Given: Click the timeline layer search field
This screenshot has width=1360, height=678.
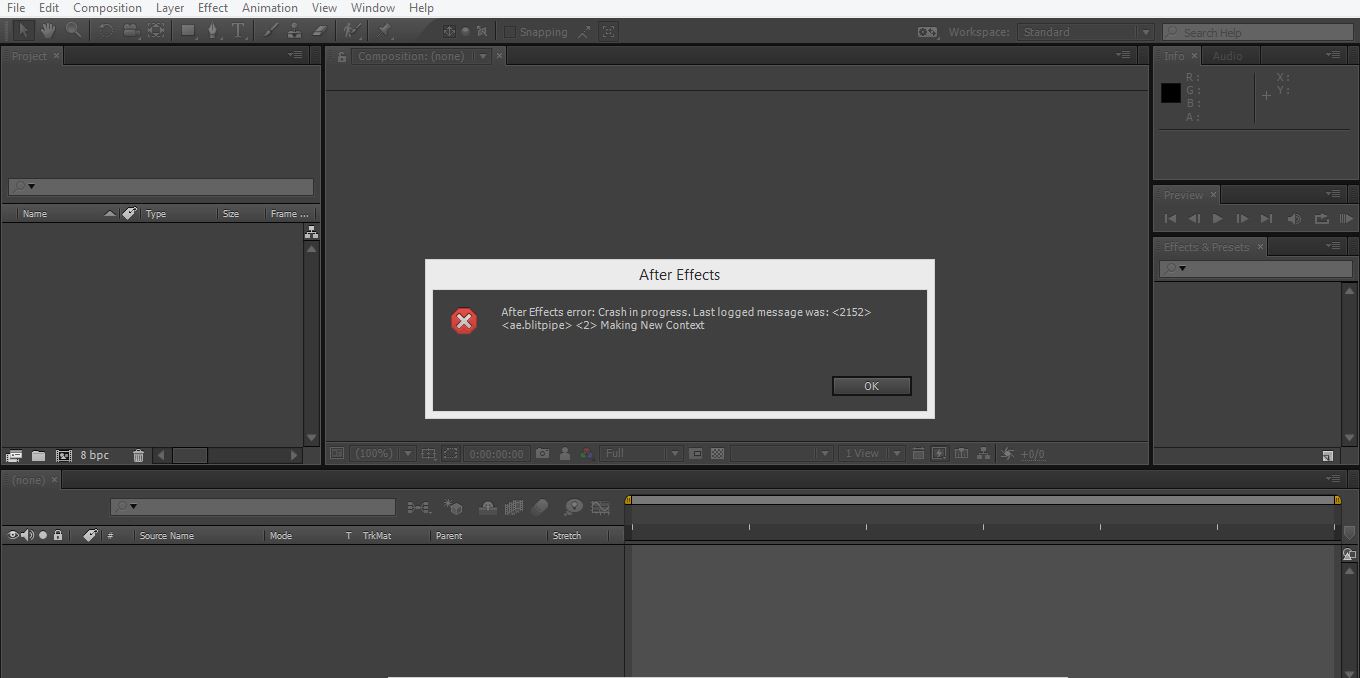Looking at the screenshot, I should click(x=253, y=507).
